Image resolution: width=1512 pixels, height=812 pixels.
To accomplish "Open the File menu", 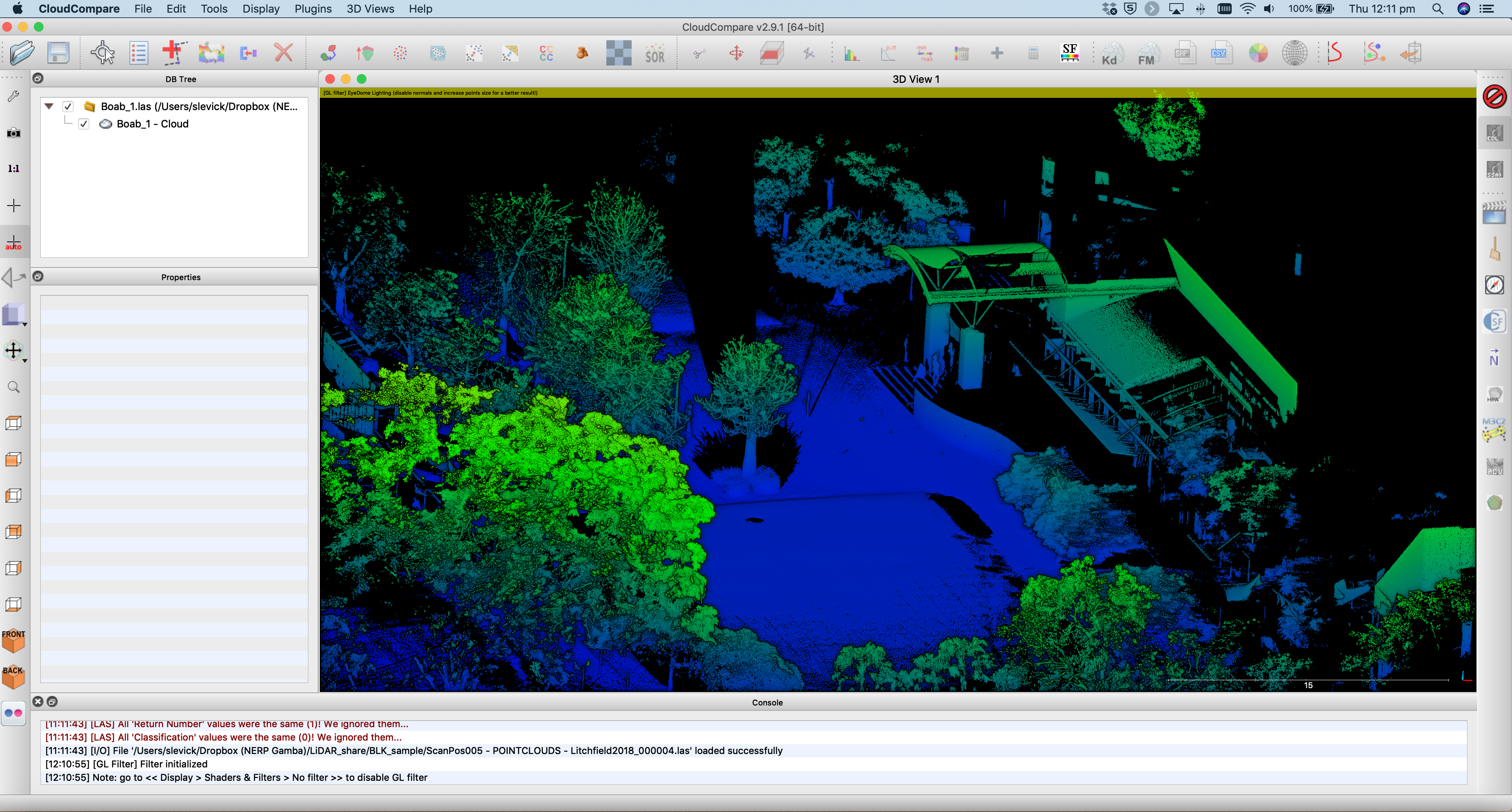I will click(x=143, y=9).
